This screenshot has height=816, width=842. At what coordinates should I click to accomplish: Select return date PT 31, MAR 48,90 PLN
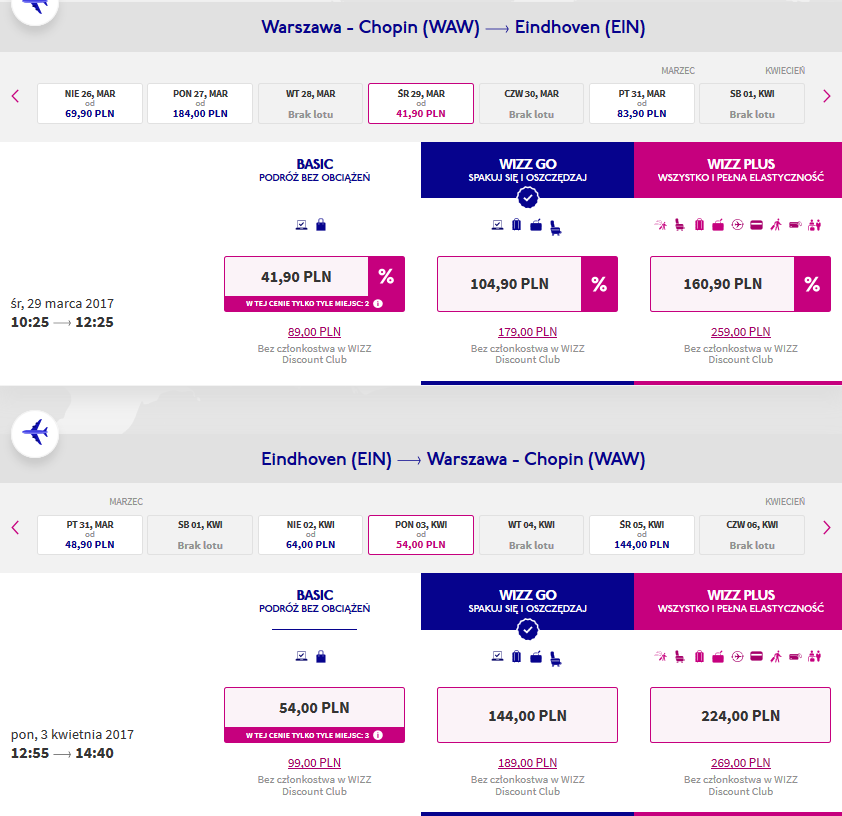(90, 535)
